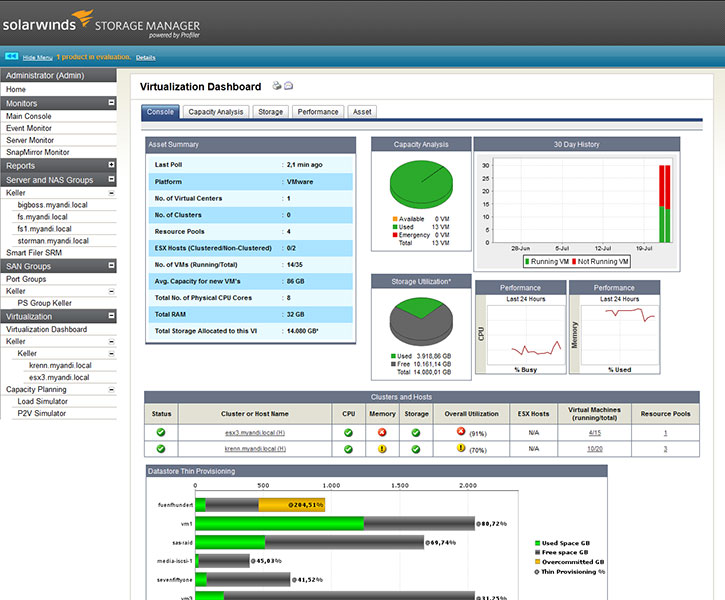This screenshot has width=725, height=600.
Task: Select fs1.myandi.local server
Action: pos(44,229)
